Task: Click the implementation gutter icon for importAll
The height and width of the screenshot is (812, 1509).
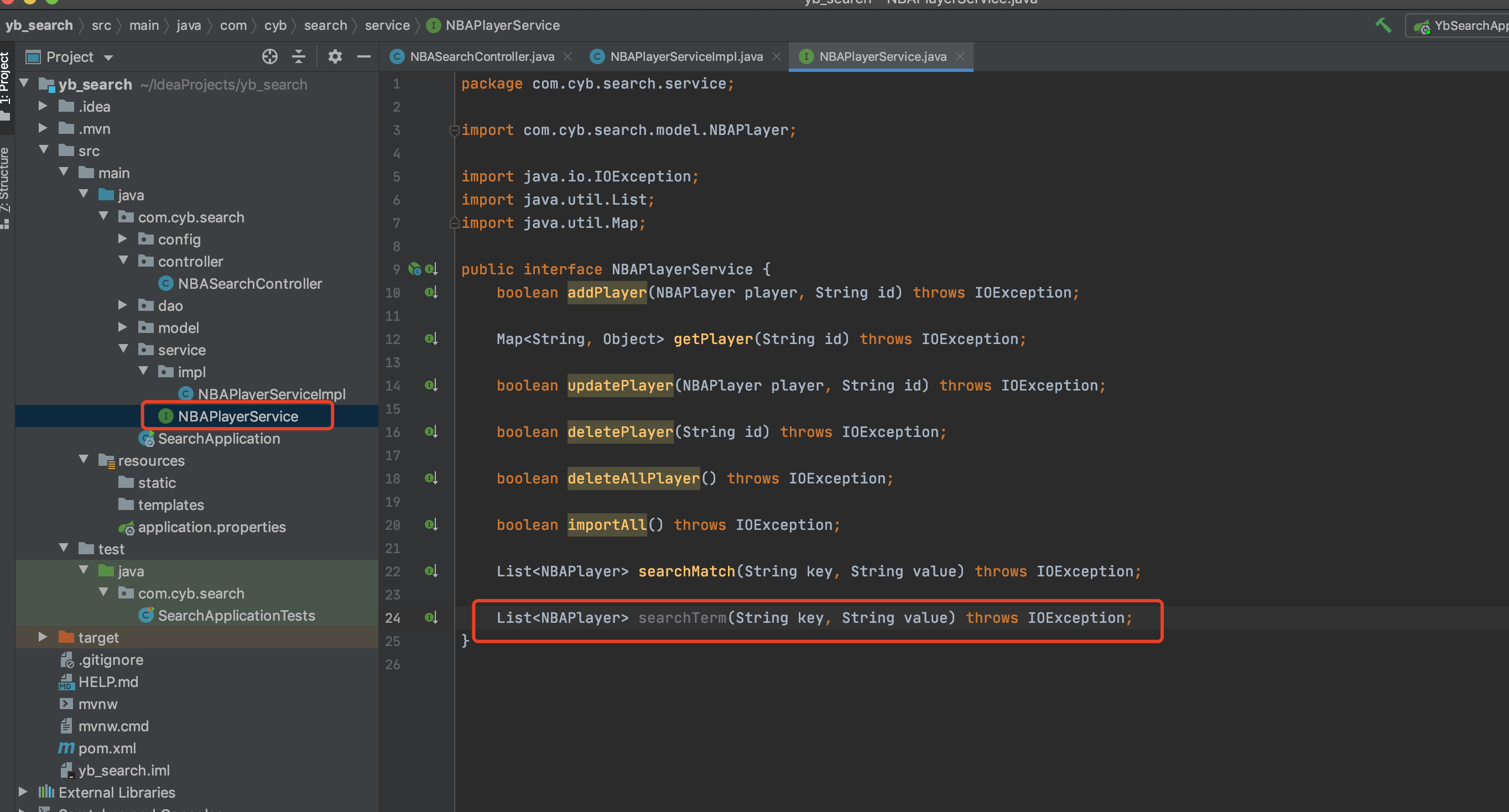Action: pos(431,524)
